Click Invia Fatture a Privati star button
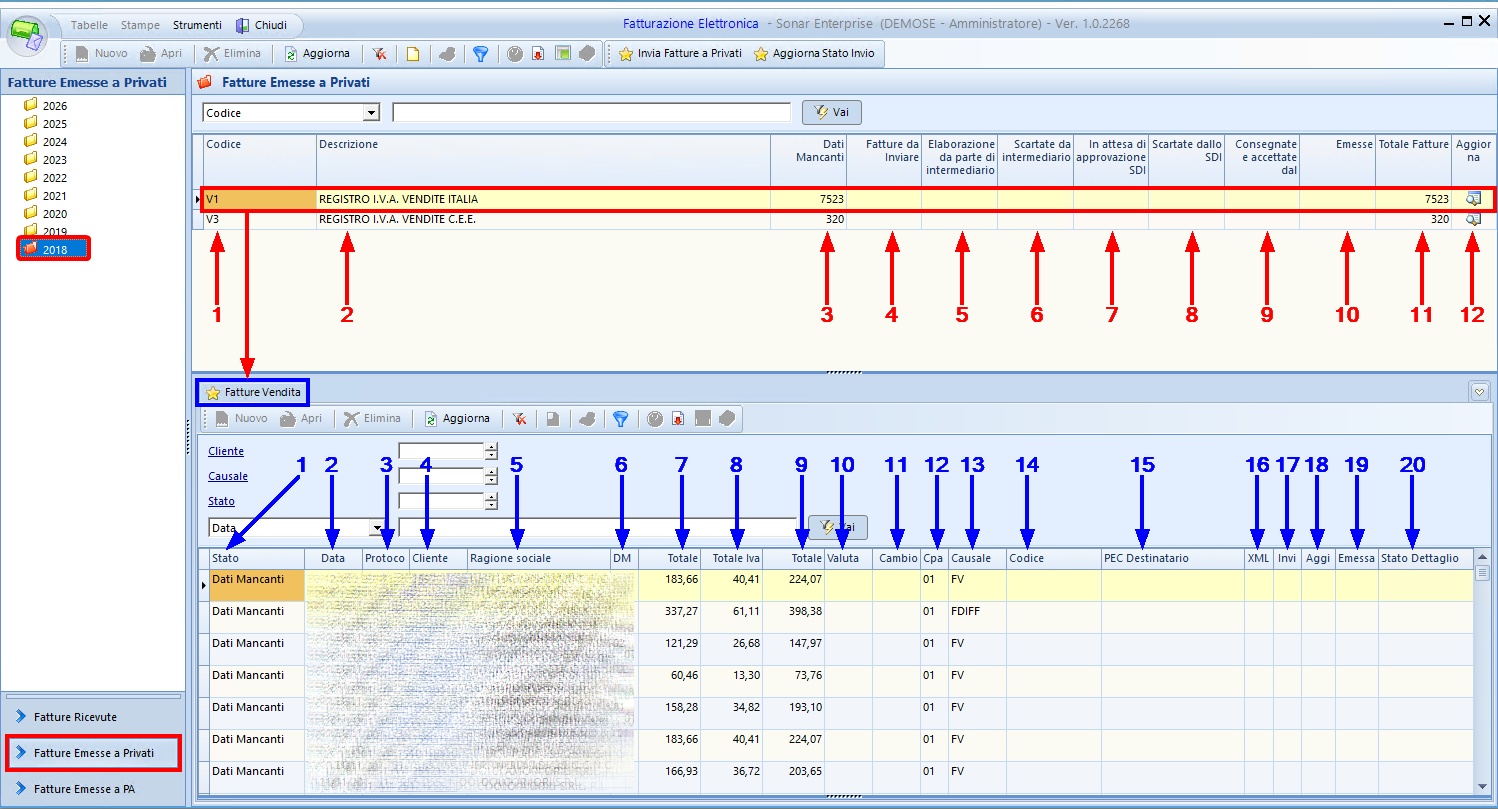 (680, 53)
